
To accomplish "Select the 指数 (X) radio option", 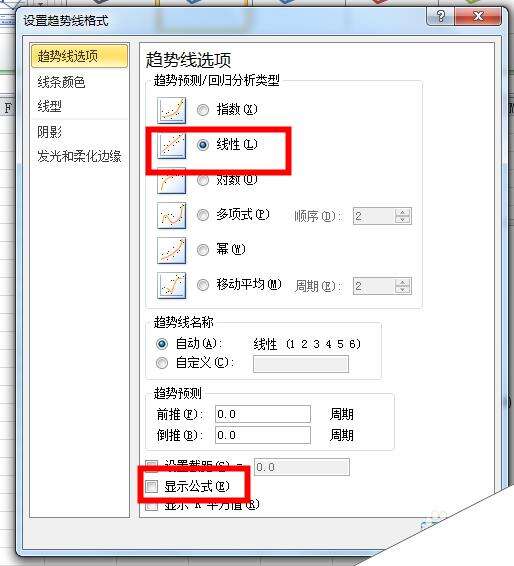I will click(x=203, y=110).
